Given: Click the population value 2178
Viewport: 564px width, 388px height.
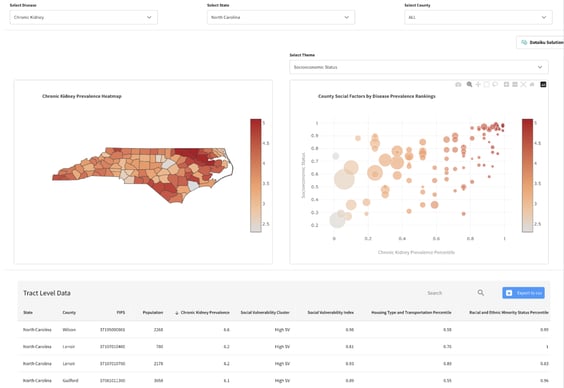Looking at the screenshot, I should 158,364.
